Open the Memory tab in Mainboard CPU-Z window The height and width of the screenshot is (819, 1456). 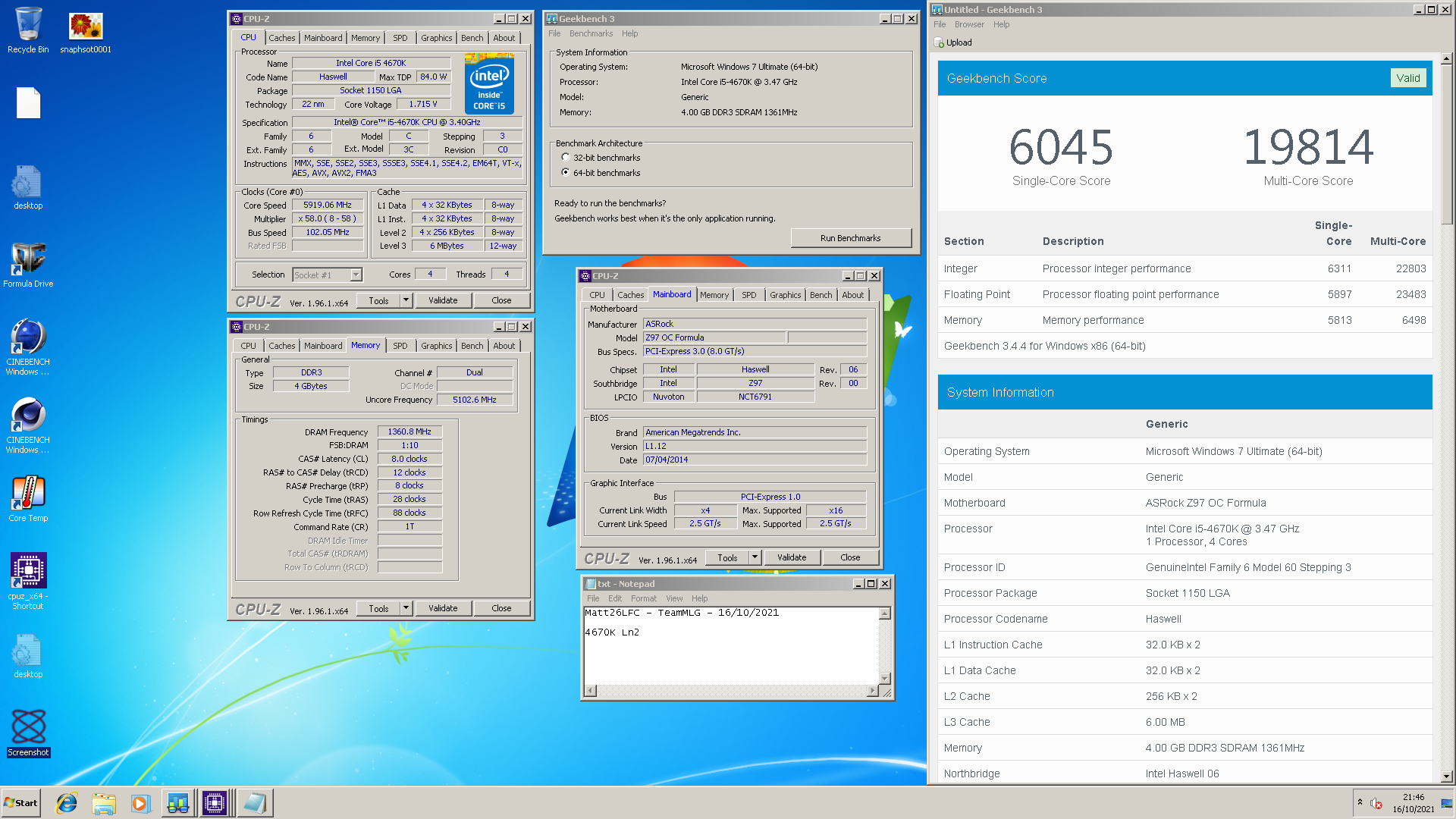pos(714,295)
